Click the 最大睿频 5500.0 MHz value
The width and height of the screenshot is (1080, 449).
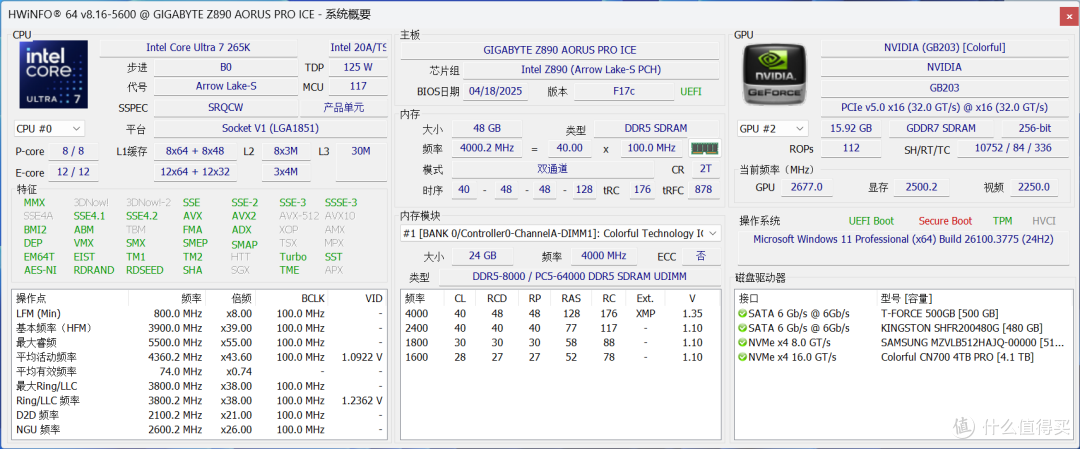pos(175,342)
